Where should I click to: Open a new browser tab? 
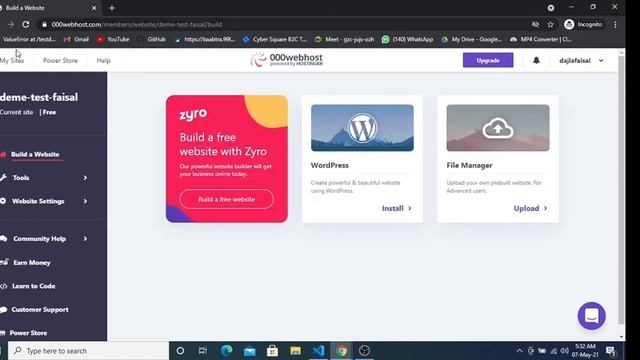(x=112, y=8)
